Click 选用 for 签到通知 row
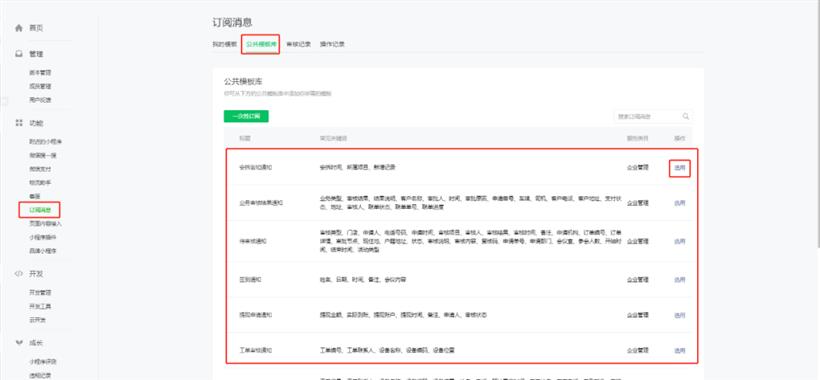 pos(679,280)
